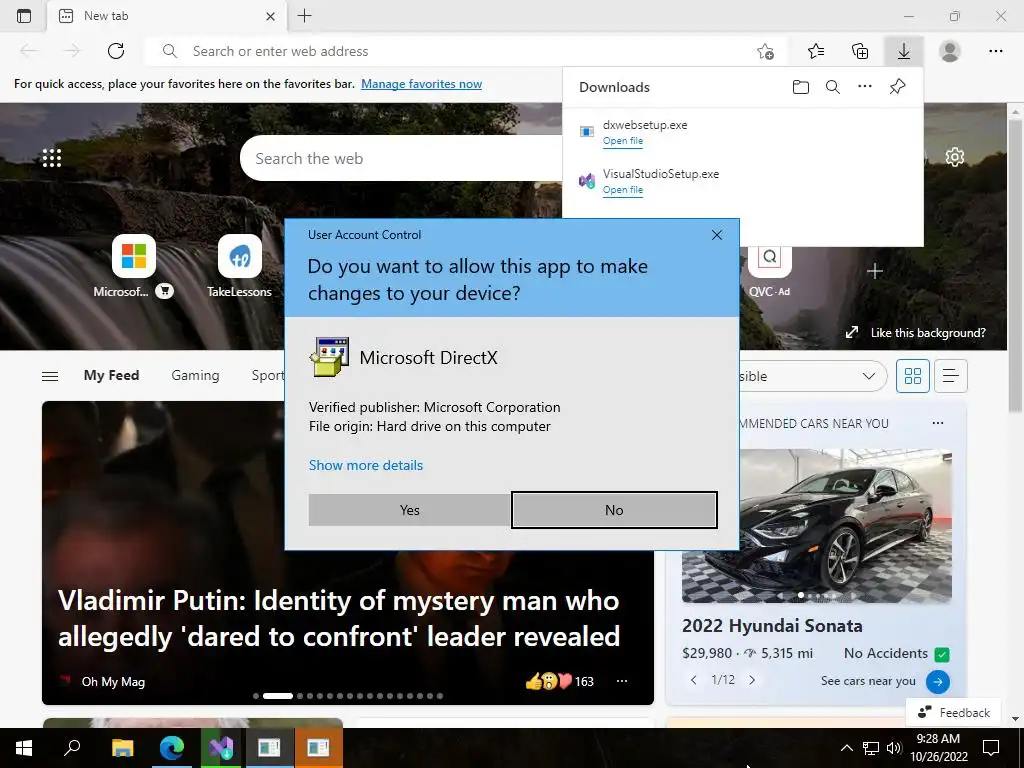The width and height of the screenshot is (1024, 768).
Task: Open file link under dxwebsetup.exe
Action: (x=622, y=141)
